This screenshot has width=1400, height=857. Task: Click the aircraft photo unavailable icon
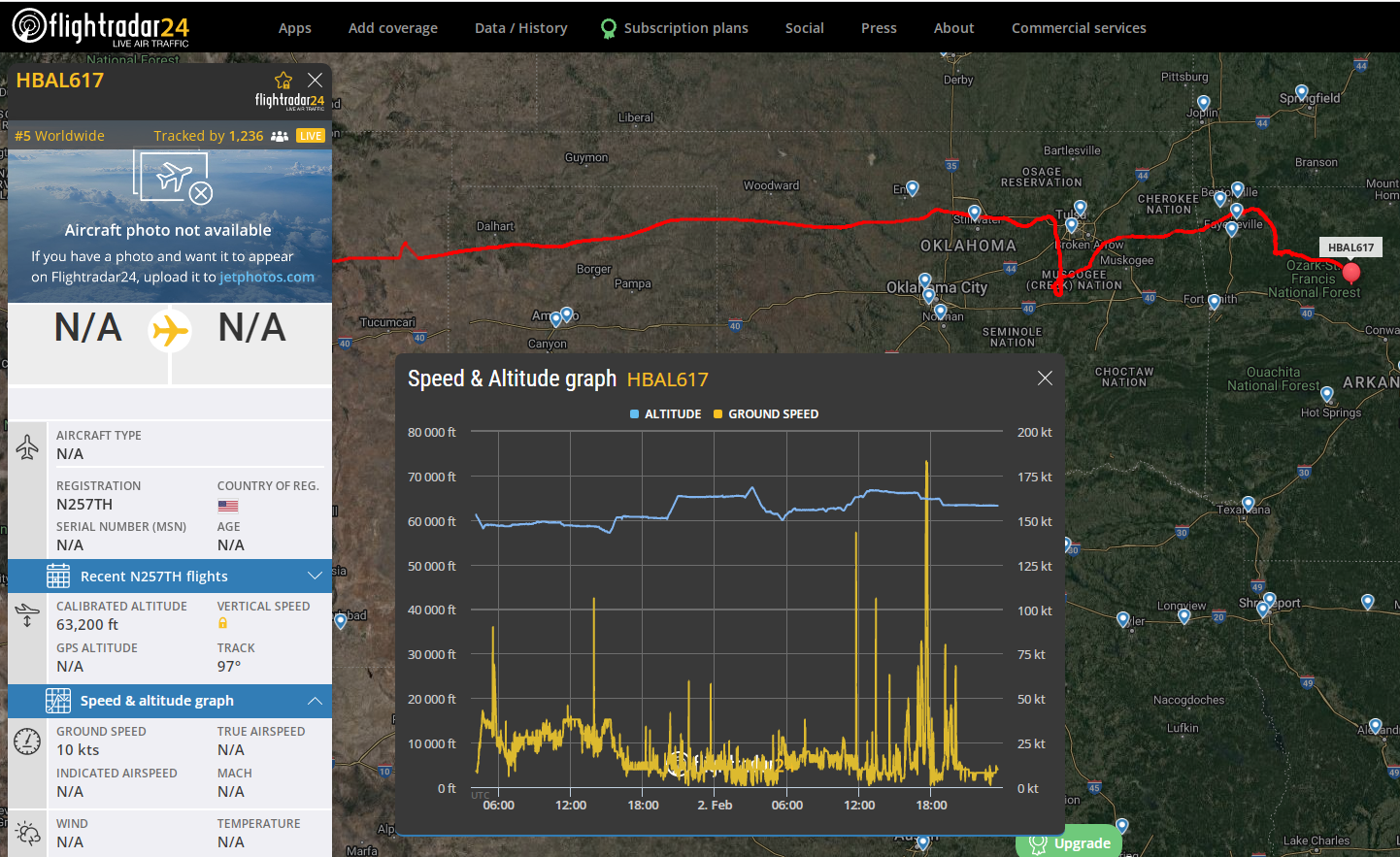point(173,177)
